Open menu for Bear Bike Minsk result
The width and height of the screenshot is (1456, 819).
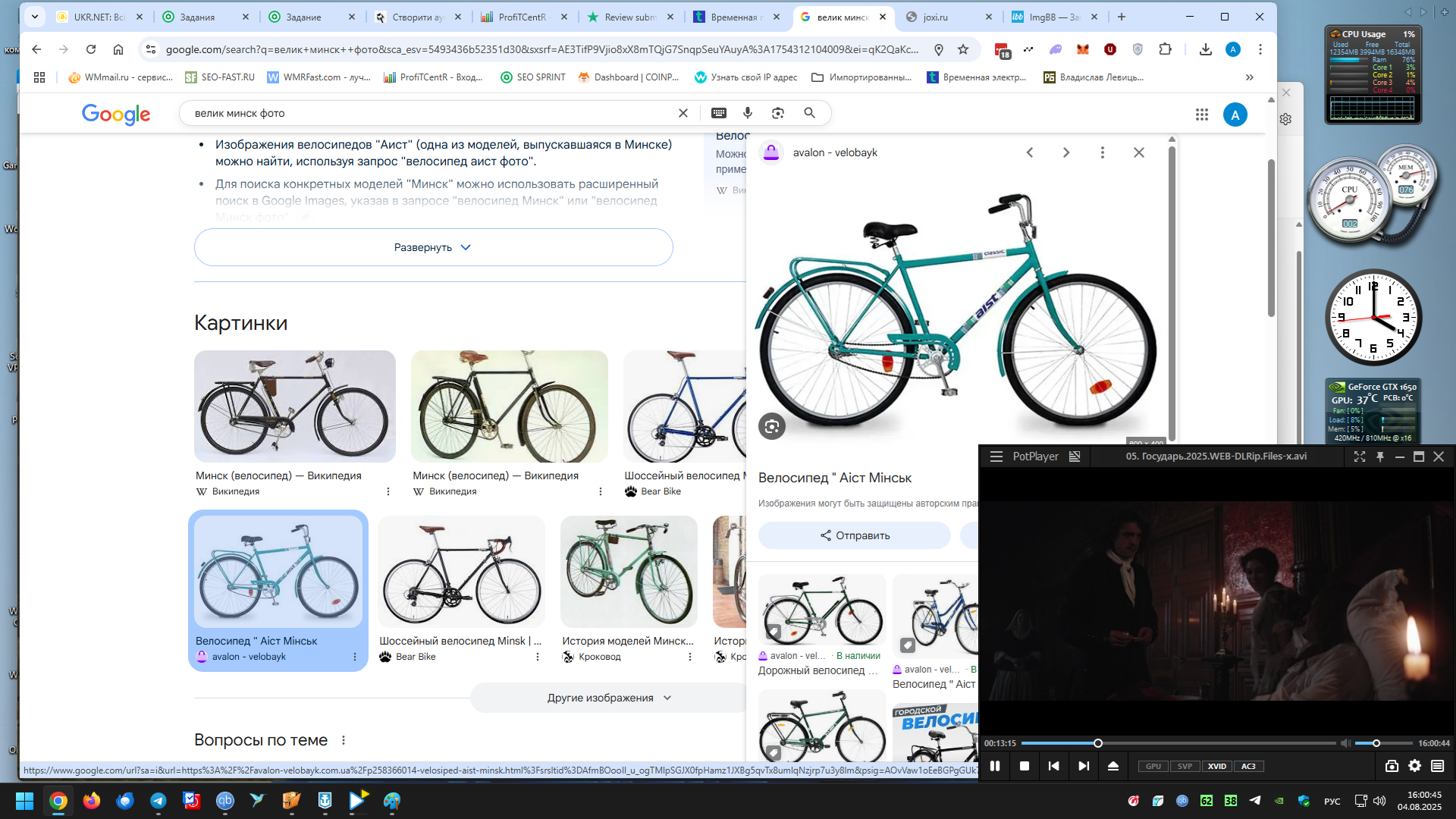(x=538, y=657)
